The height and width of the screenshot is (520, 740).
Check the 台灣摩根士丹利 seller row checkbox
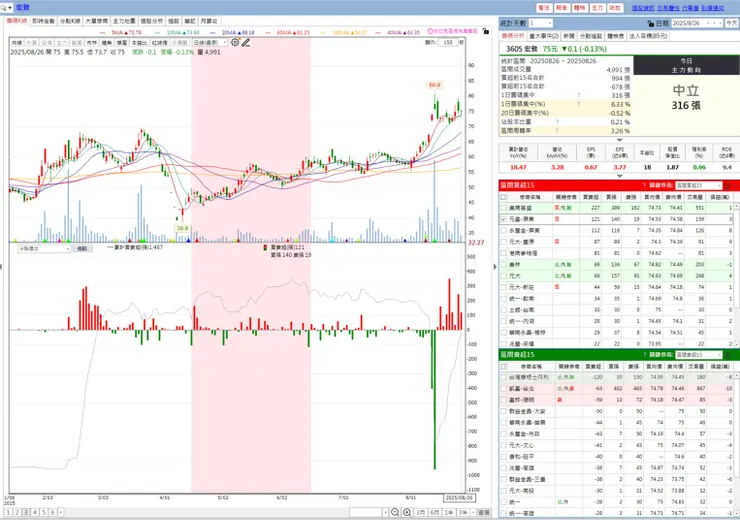504,377
